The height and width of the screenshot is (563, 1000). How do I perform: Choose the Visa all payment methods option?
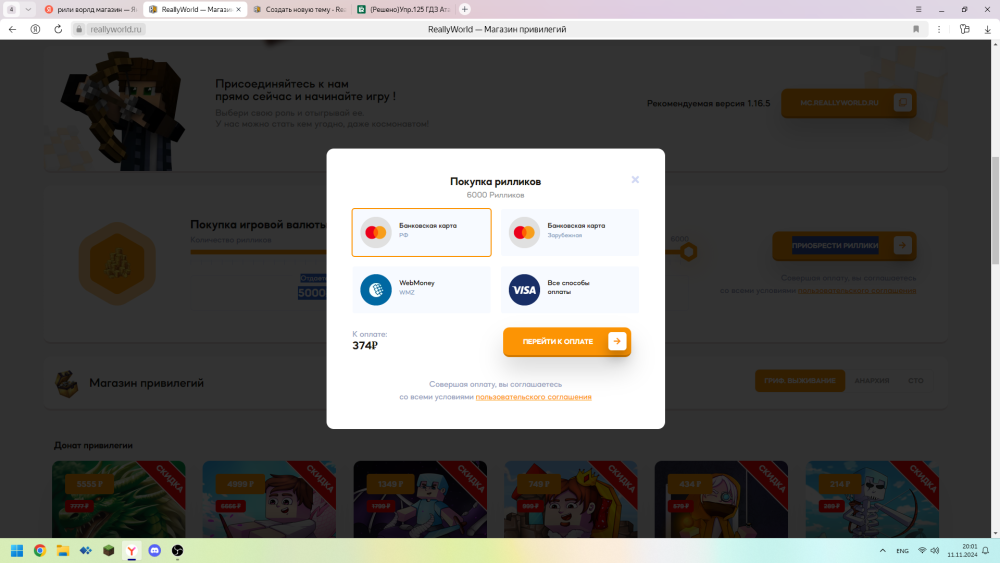[x=570, y=289]
